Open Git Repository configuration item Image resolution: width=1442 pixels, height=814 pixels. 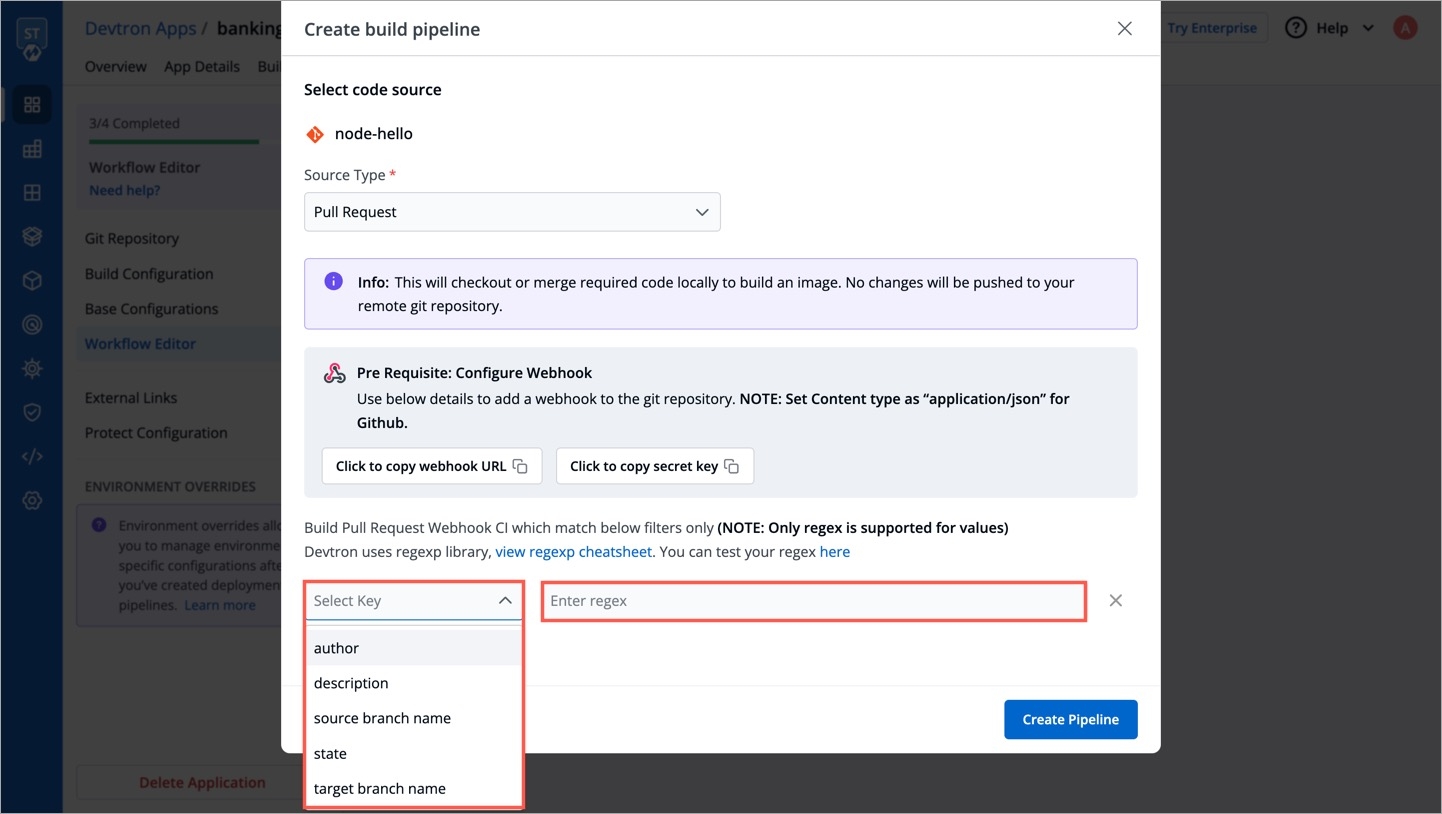132,239
